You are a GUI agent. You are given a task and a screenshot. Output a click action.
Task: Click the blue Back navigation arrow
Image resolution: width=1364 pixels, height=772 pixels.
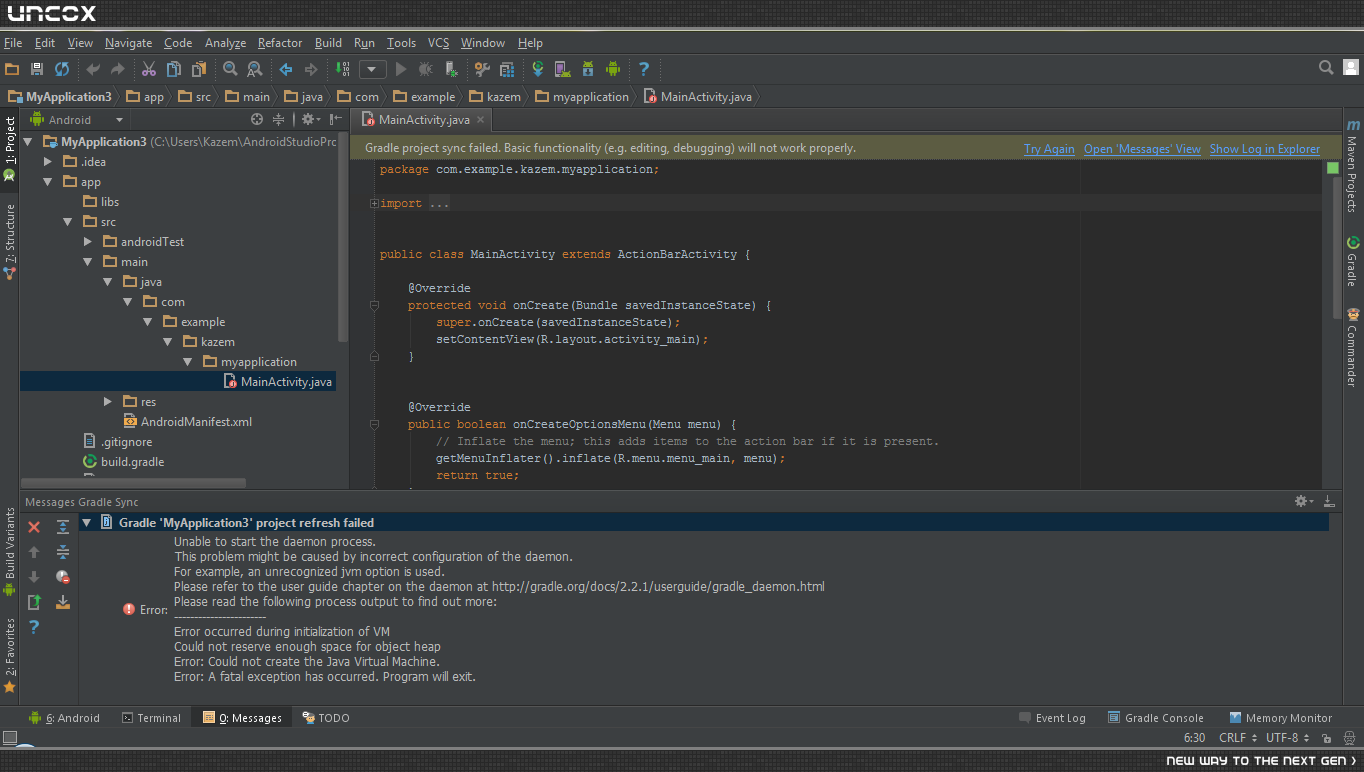pos(286,69)
